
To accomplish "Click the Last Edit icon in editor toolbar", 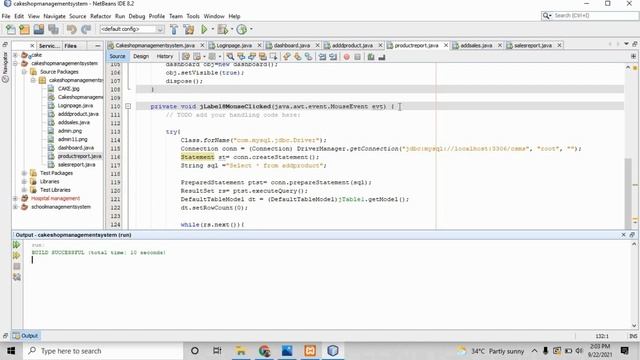I will (x=186, y=57).
